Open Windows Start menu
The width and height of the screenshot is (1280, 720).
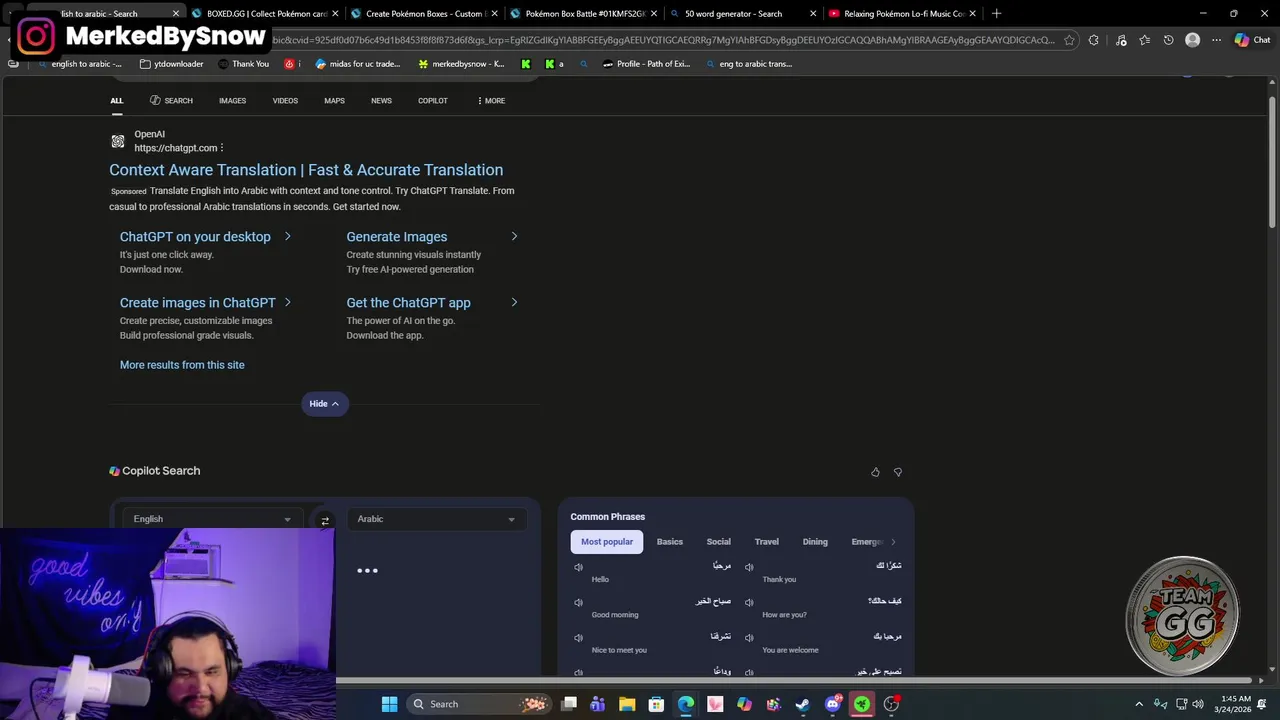click(389, 704)
